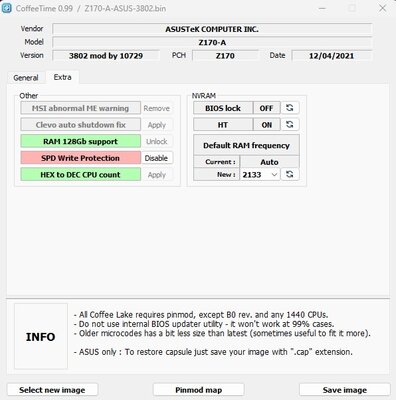396x400 pixels.
Task: Close the CoffeeTime window
Action: 383,8
